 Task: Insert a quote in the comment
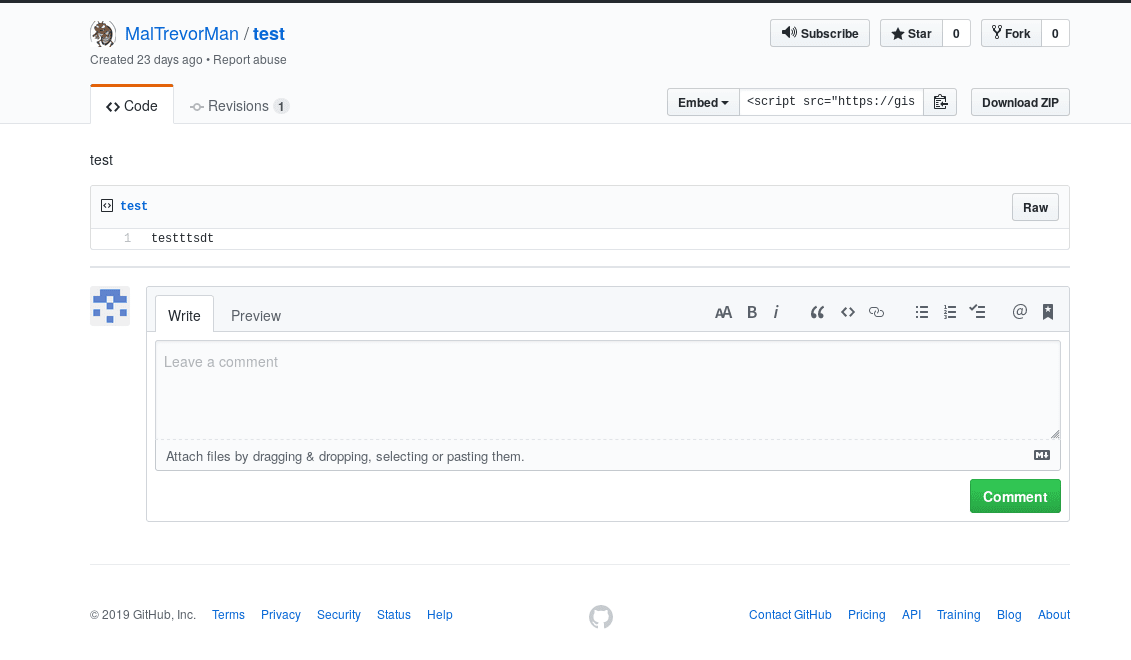pos(816,312)
